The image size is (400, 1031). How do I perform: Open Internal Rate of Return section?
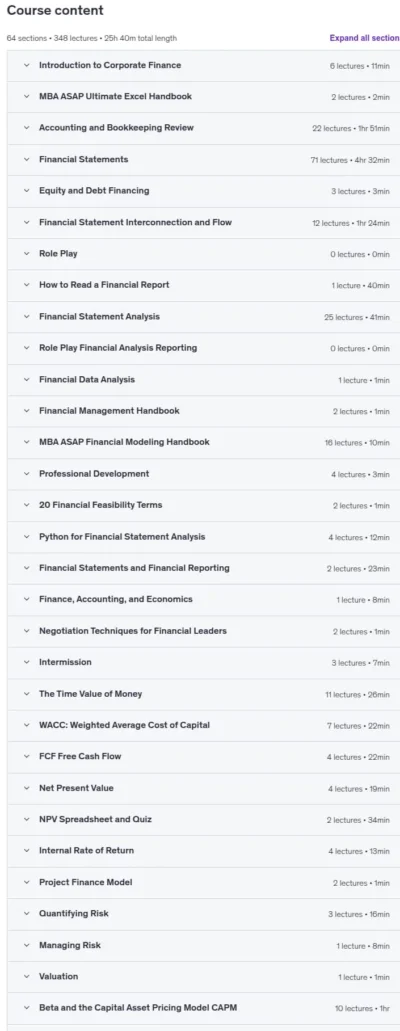[203, 851]
